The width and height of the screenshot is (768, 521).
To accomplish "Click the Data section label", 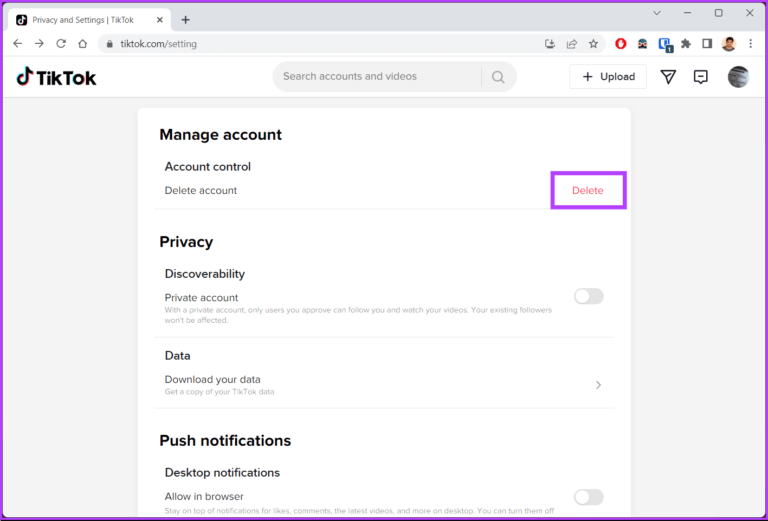I will click(177, 355).
